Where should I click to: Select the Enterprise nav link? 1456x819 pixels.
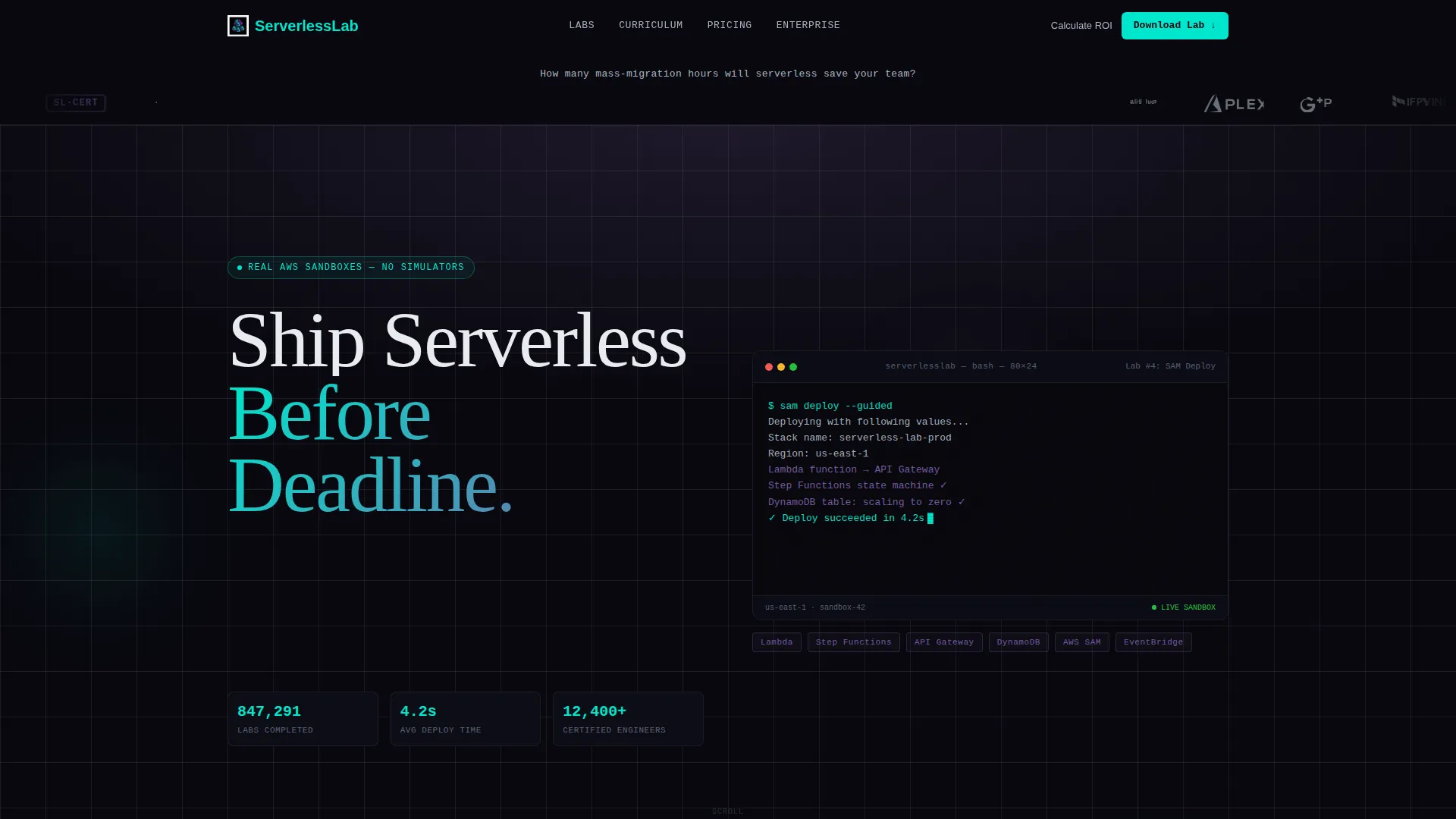[x=808, y=25]
